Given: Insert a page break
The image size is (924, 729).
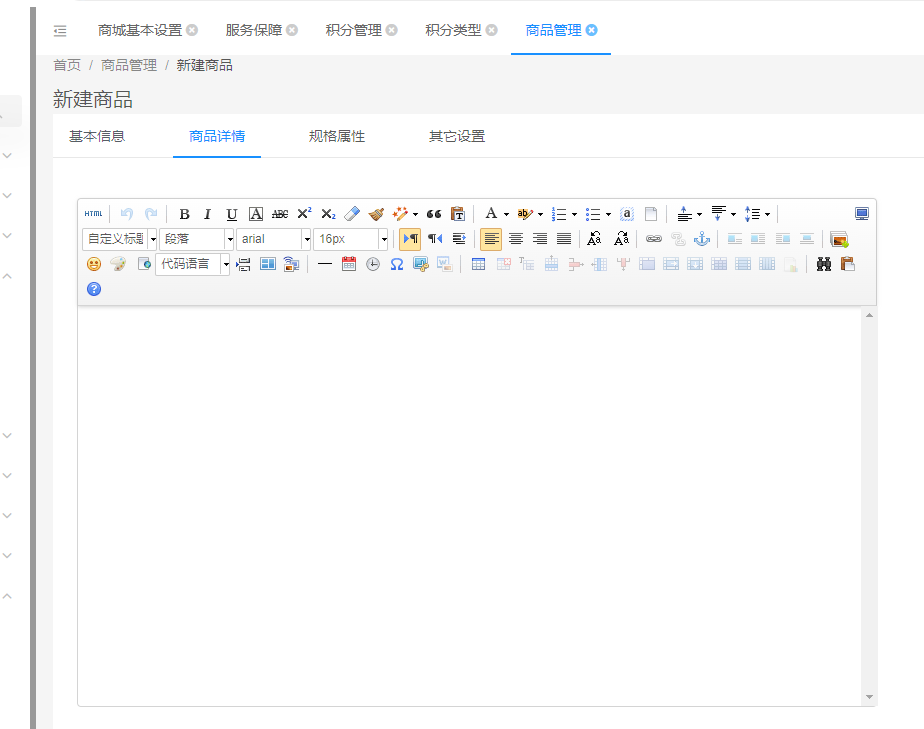Looking at the screenshot, I should tap(243, 264).
